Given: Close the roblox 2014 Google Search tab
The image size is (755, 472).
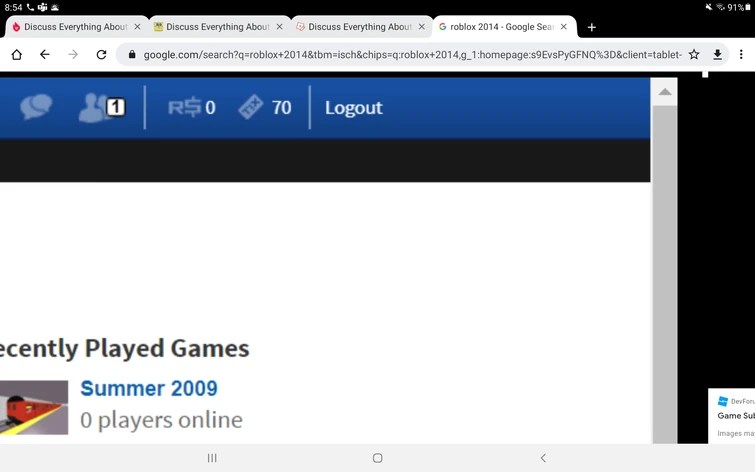Looking at the screenshot, I should (564, 27).
